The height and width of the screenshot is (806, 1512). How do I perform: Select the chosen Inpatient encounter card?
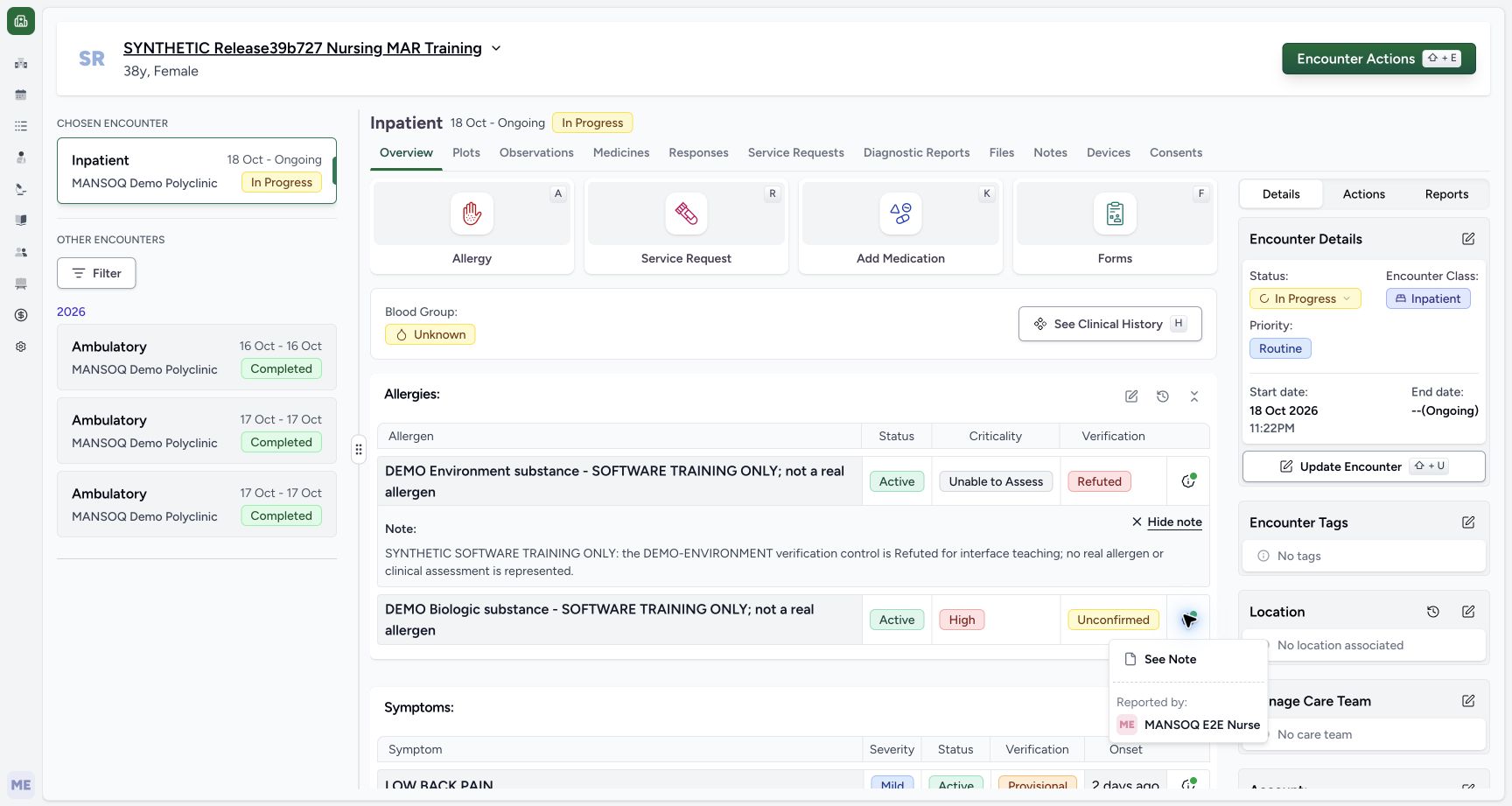tap(197, 171)
